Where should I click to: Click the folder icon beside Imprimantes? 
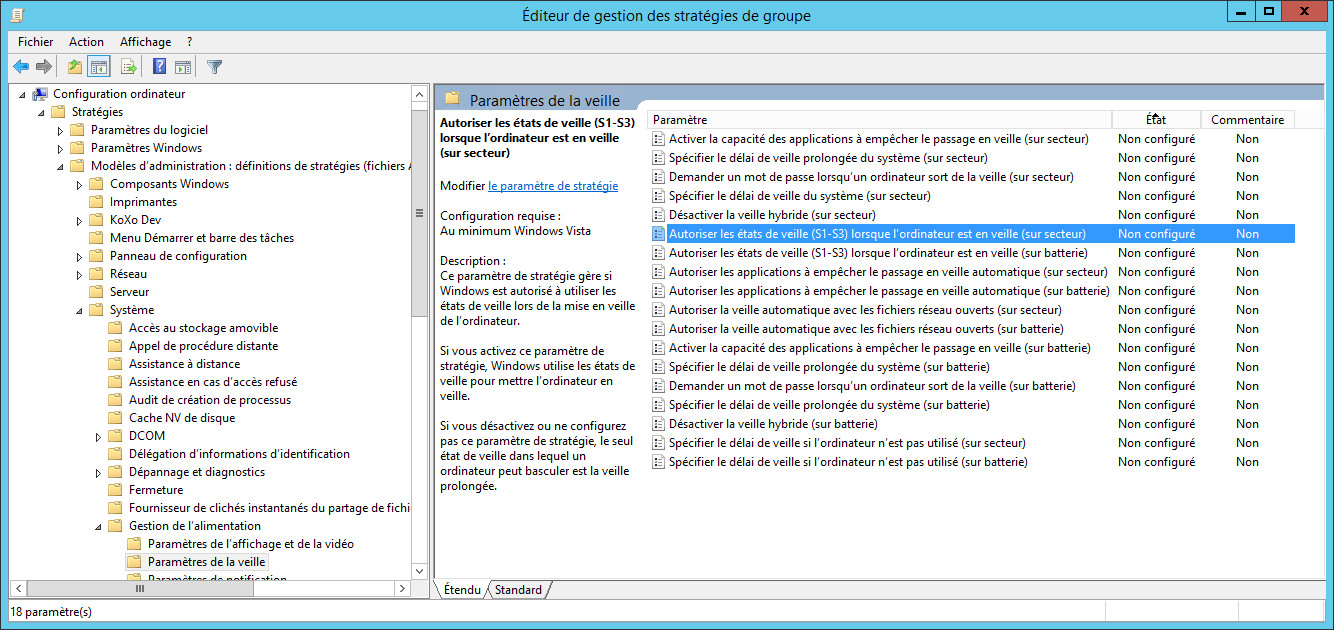(96, 202)
